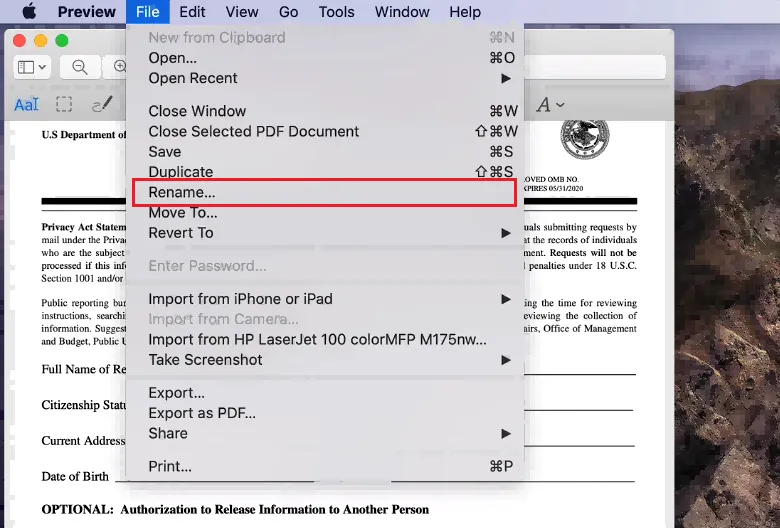Close the open File menu
This screenshot has height=528, width=780.
click(148, 11)
